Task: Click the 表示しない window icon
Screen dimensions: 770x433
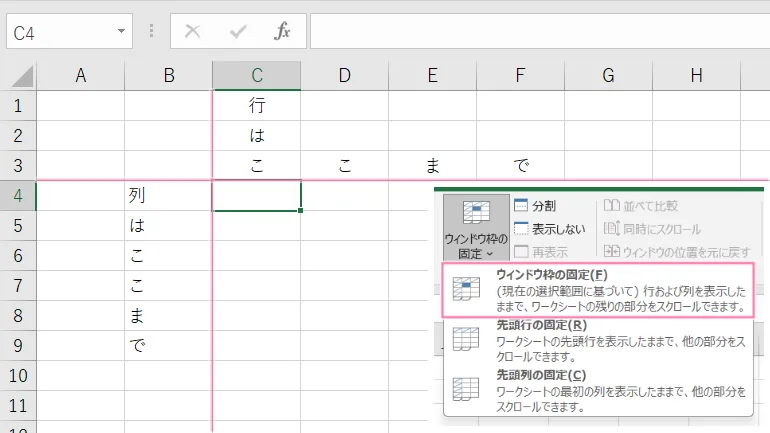Action: point(521,228)
